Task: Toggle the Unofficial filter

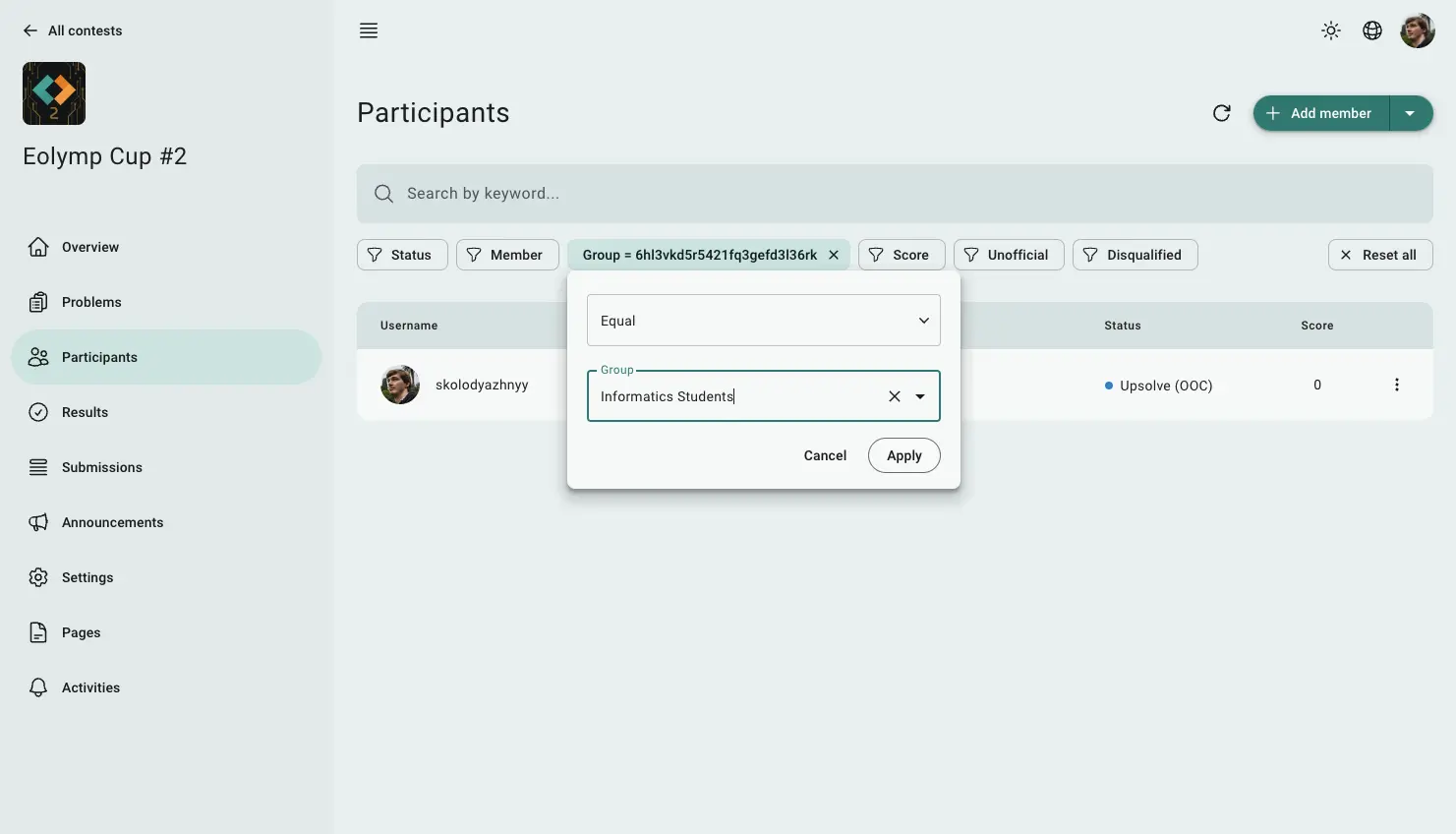Action: (x=1008, y=255)
